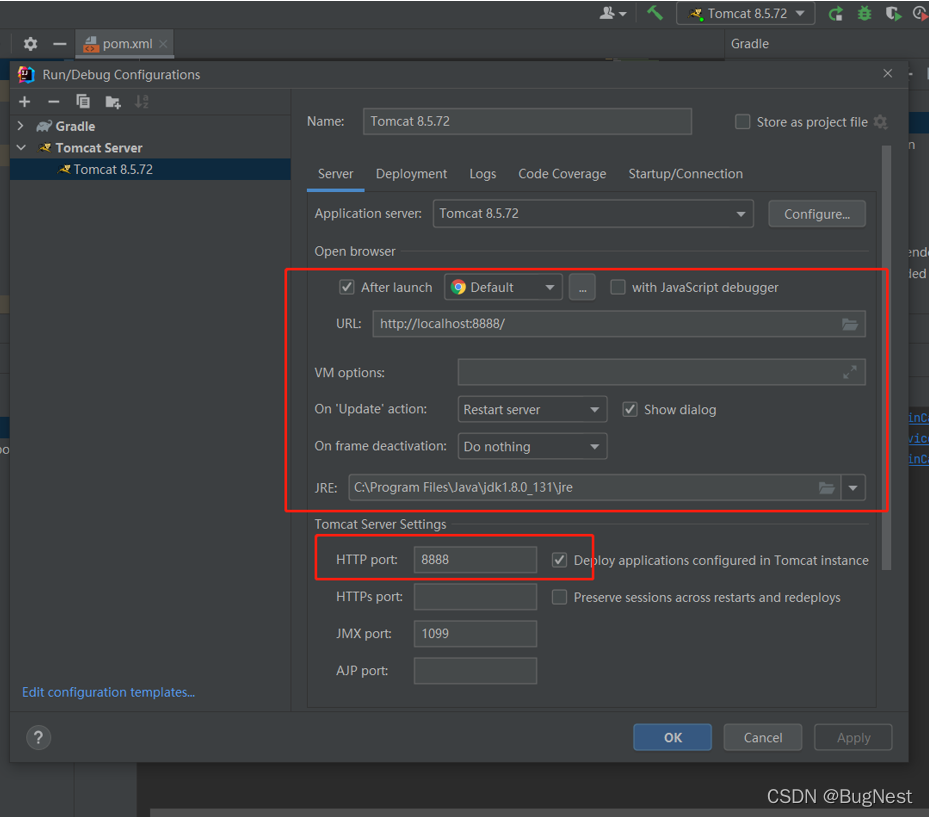Click the Cancel button

763,738
